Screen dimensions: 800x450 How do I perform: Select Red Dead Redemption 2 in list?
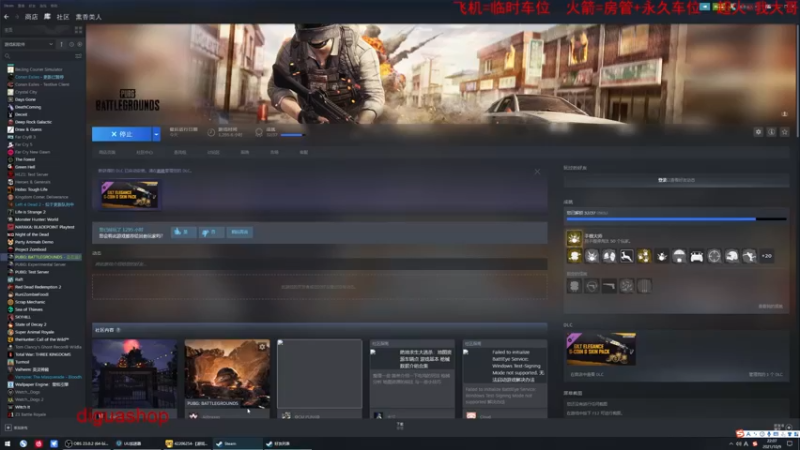tap(38, 287)
